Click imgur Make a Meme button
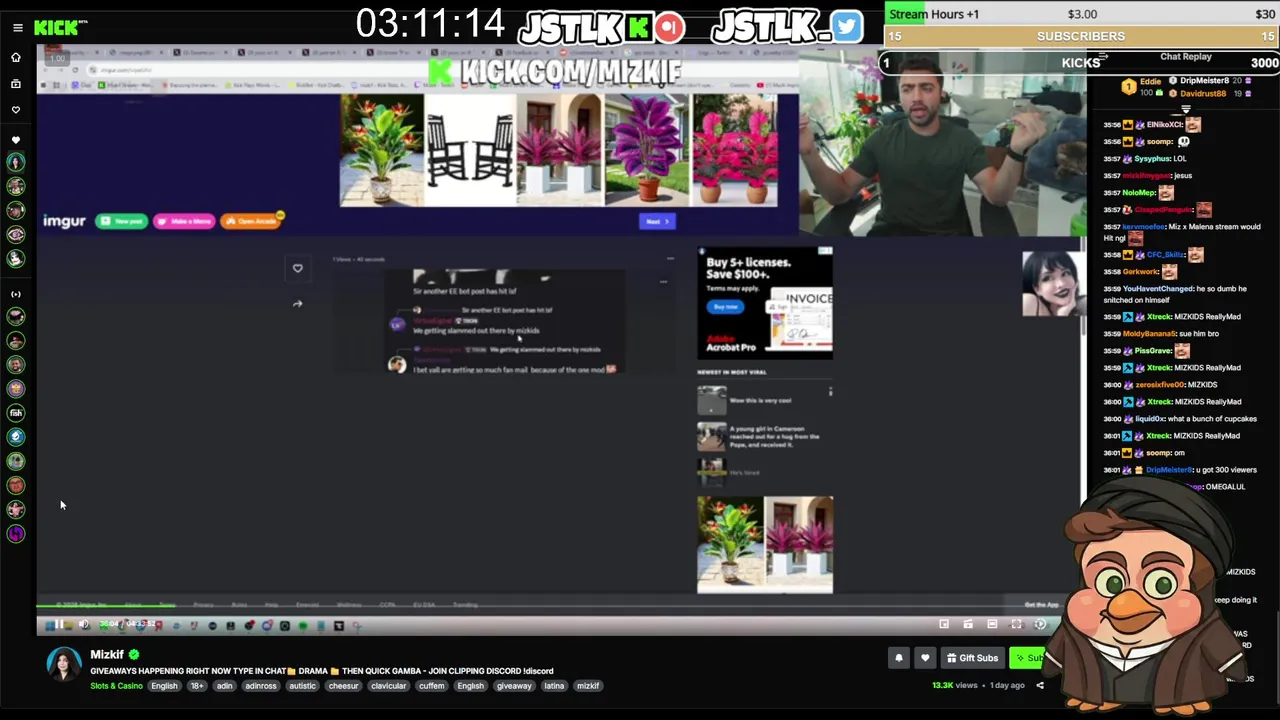 click(184, 221)
